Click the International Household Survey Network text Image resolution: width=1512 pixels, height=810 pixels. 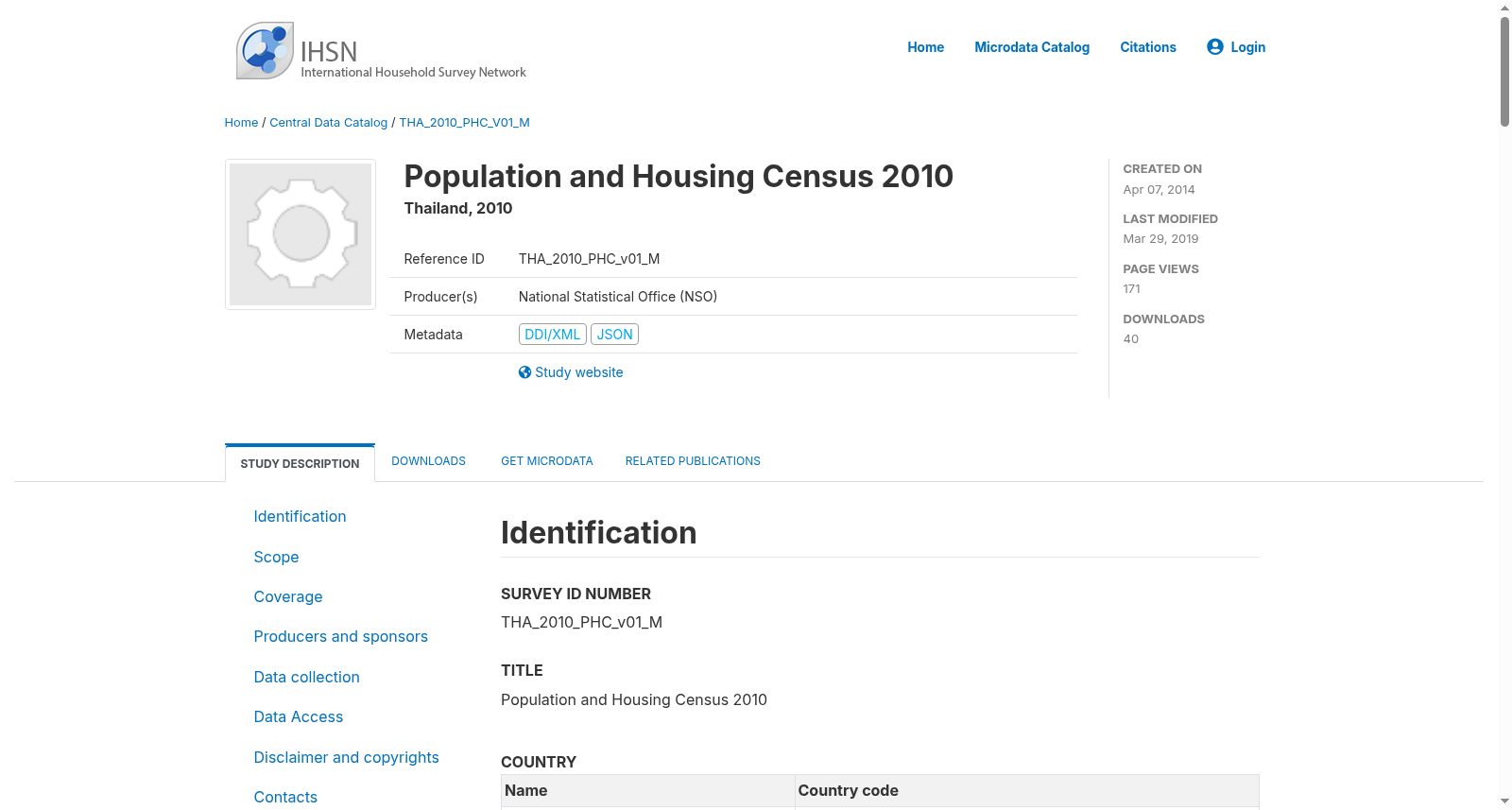click(x=413, y=72)
